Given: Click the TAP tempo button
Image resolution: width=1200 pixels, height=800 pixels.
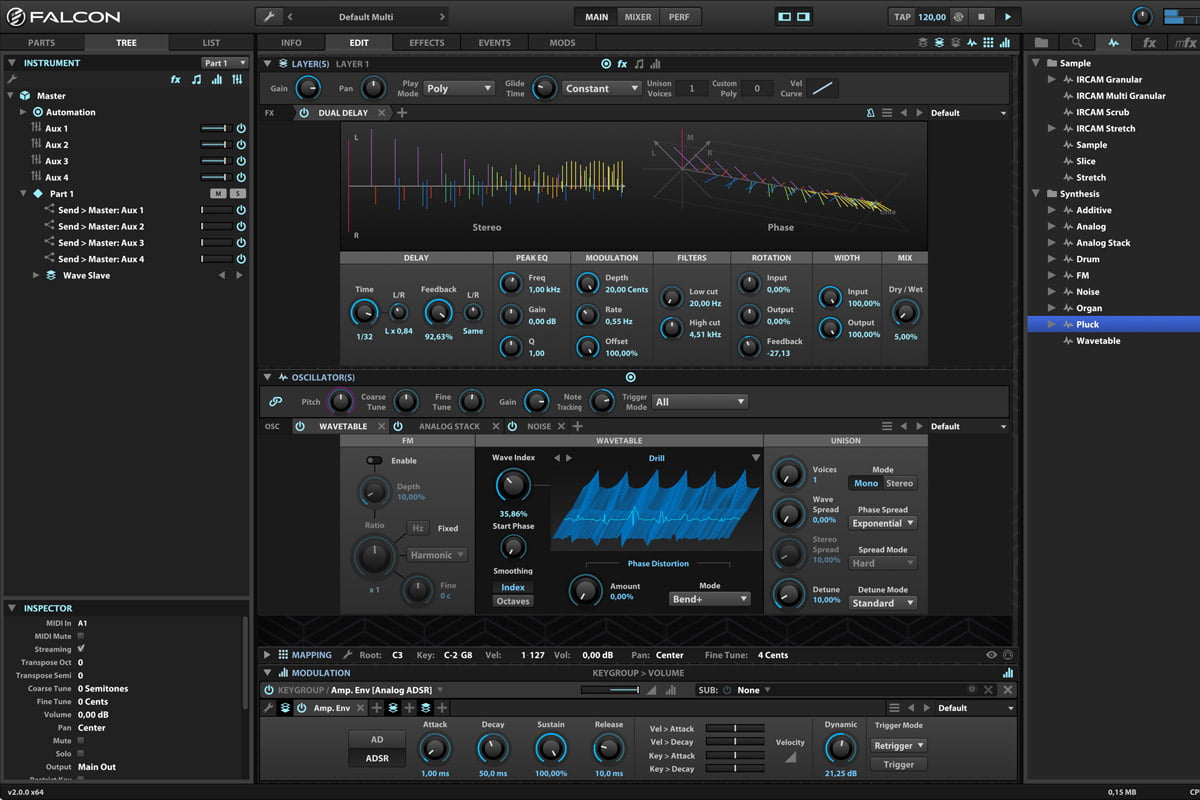Looking at the screenshot, I should click(x=903, y=17).
